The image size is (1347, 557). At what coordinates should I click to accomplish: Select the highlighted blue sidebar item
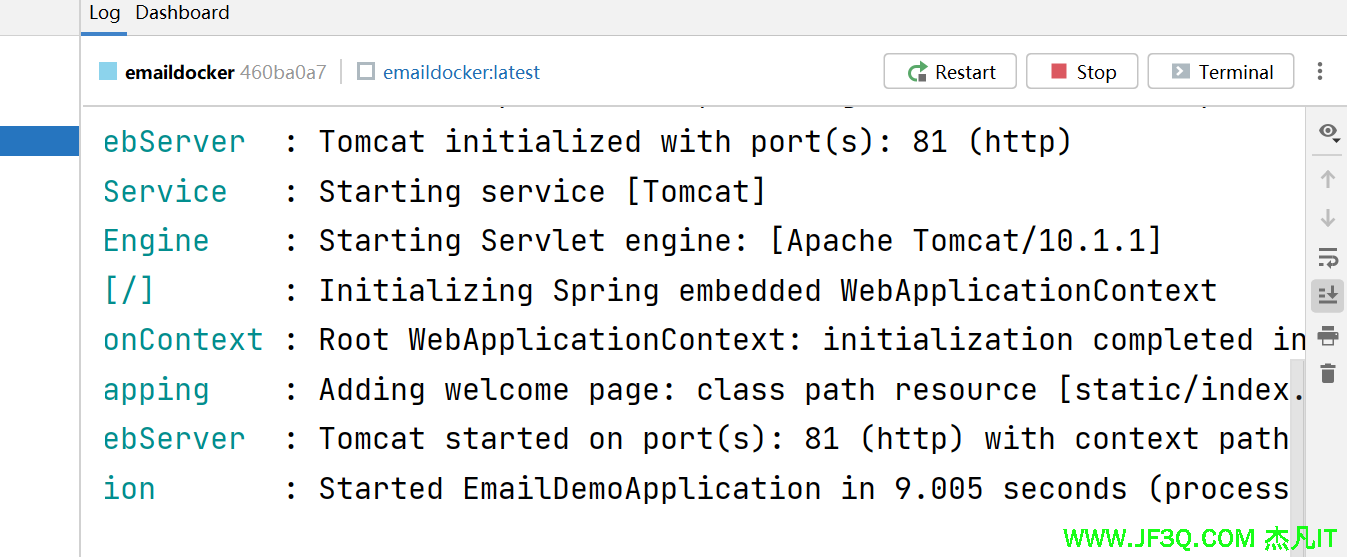[x=39, y=141]
